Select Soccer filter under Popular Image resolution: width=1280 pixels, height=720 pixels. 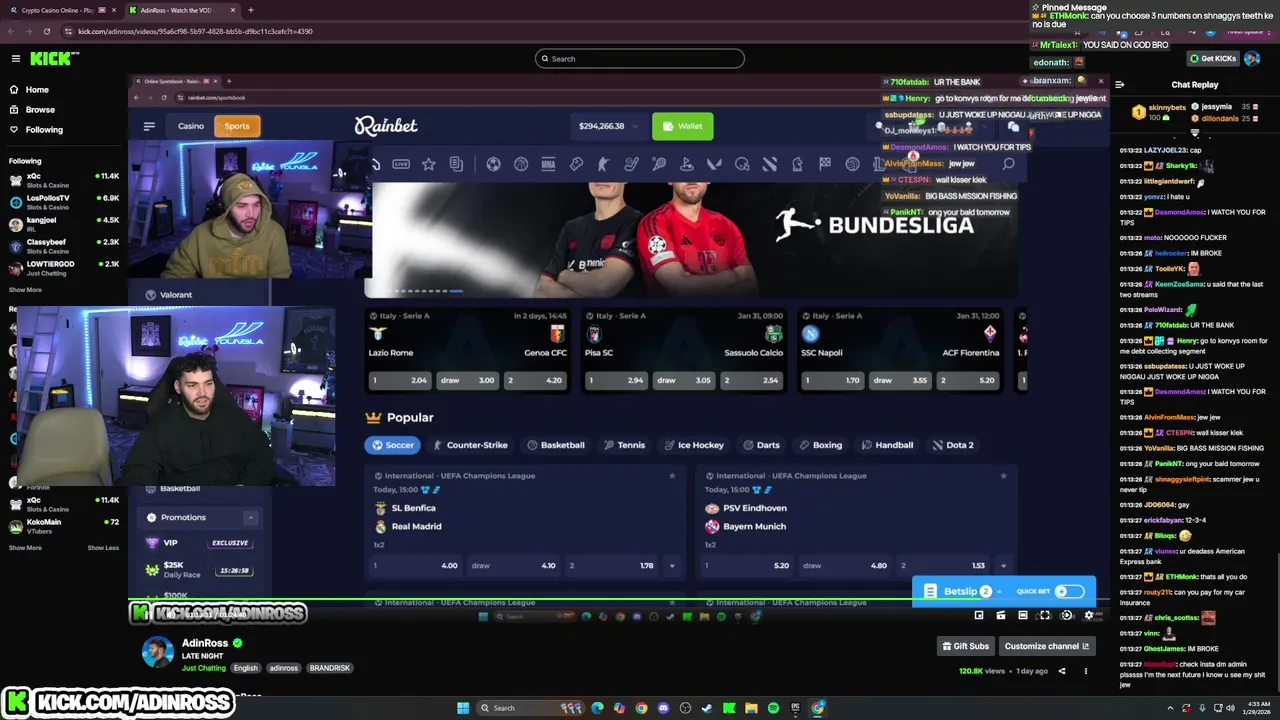click(392, 445)
